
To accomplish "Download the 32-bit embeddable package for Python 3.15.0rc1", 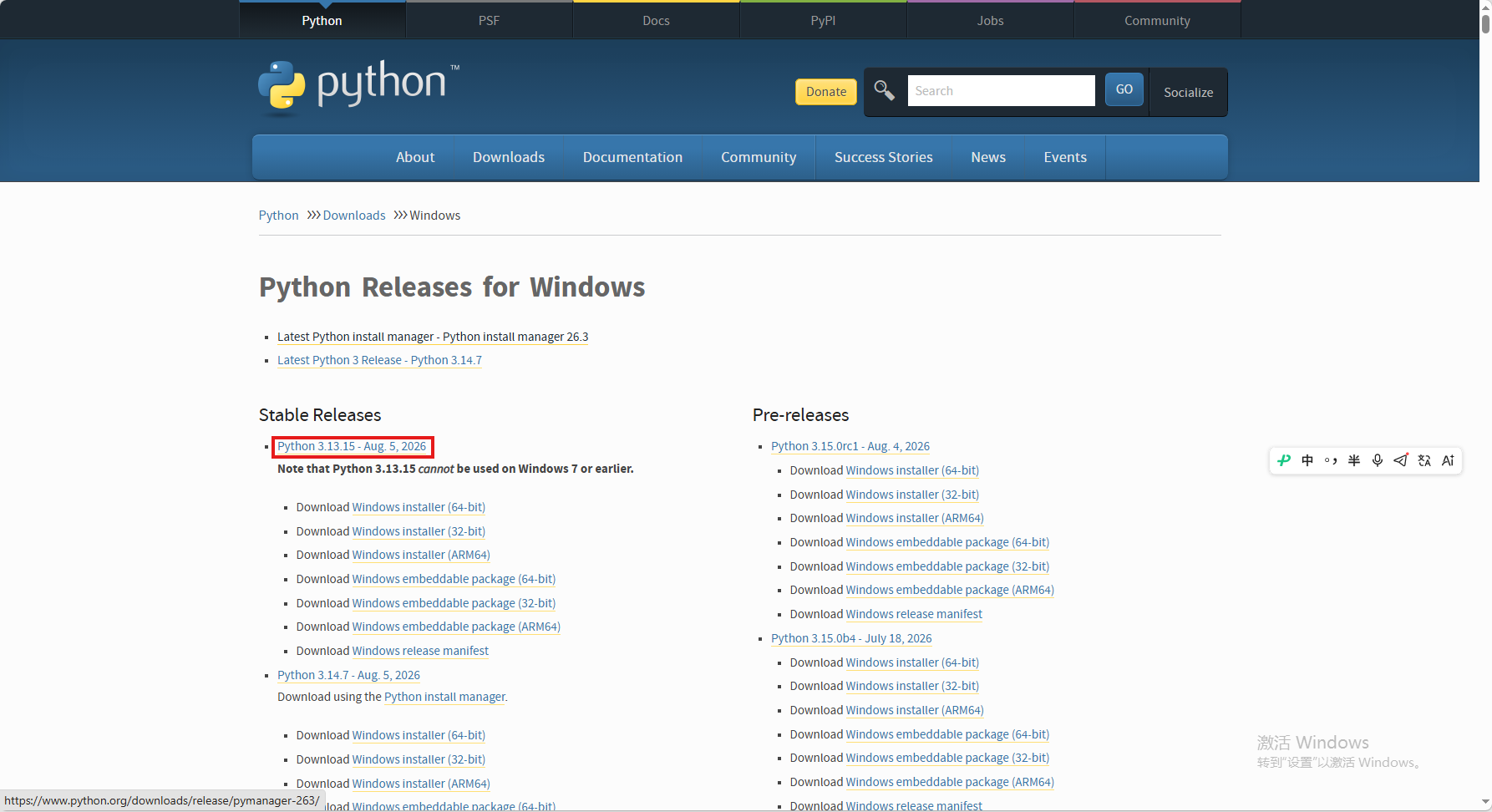I will click(947, 566).
